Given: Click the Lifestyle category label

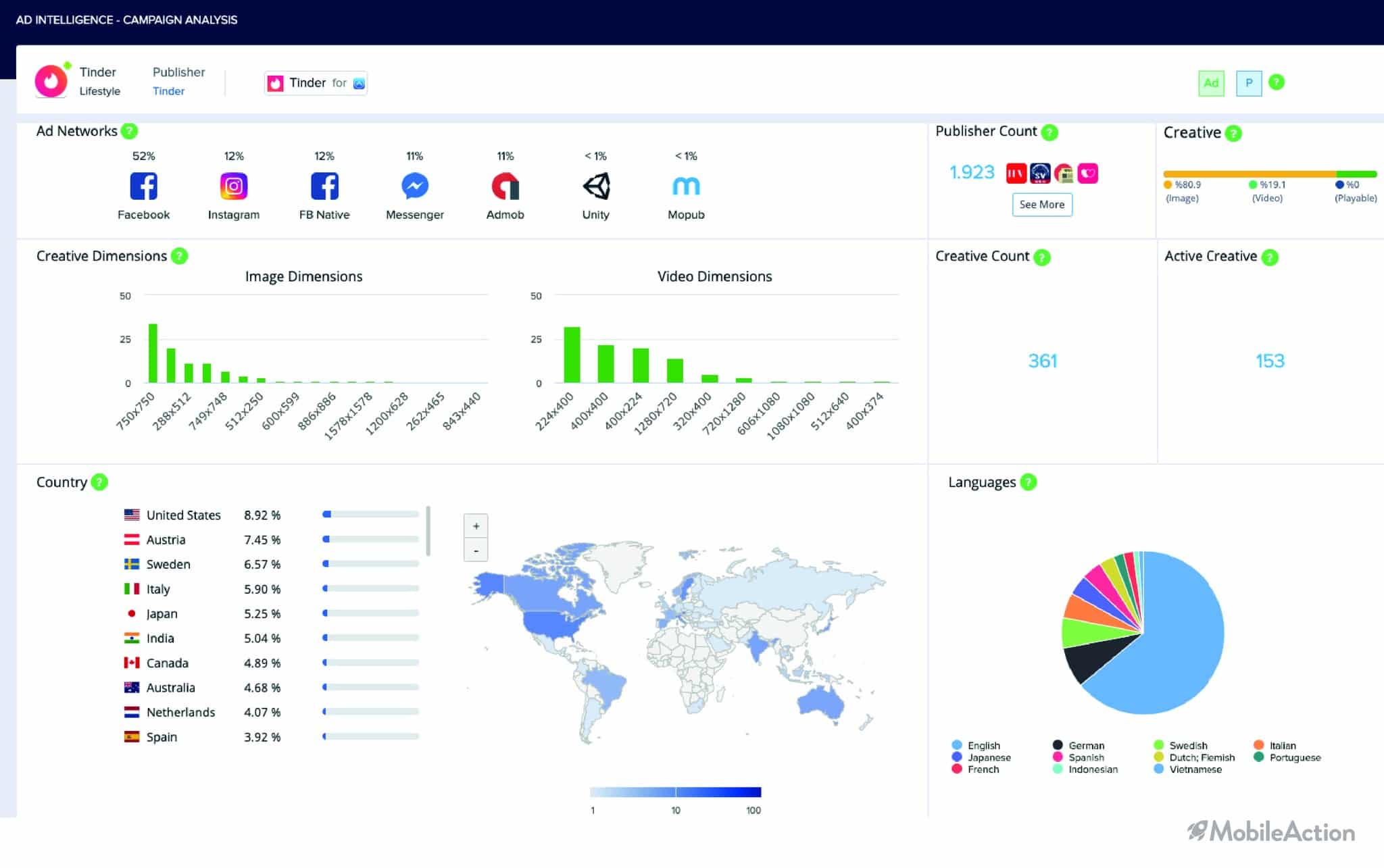Looking at the screenshot, I should click(100, 91).
